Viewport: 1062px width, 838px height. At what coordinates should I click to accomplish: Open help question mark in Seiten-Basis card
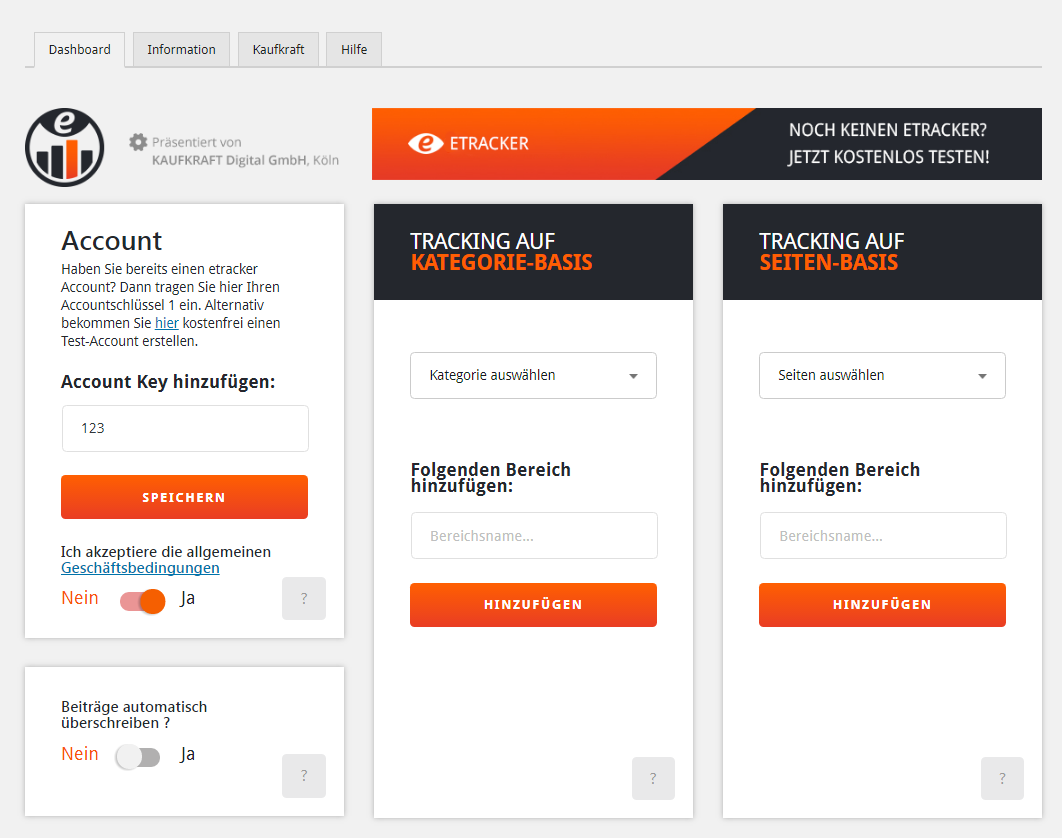click(1002, 778)
